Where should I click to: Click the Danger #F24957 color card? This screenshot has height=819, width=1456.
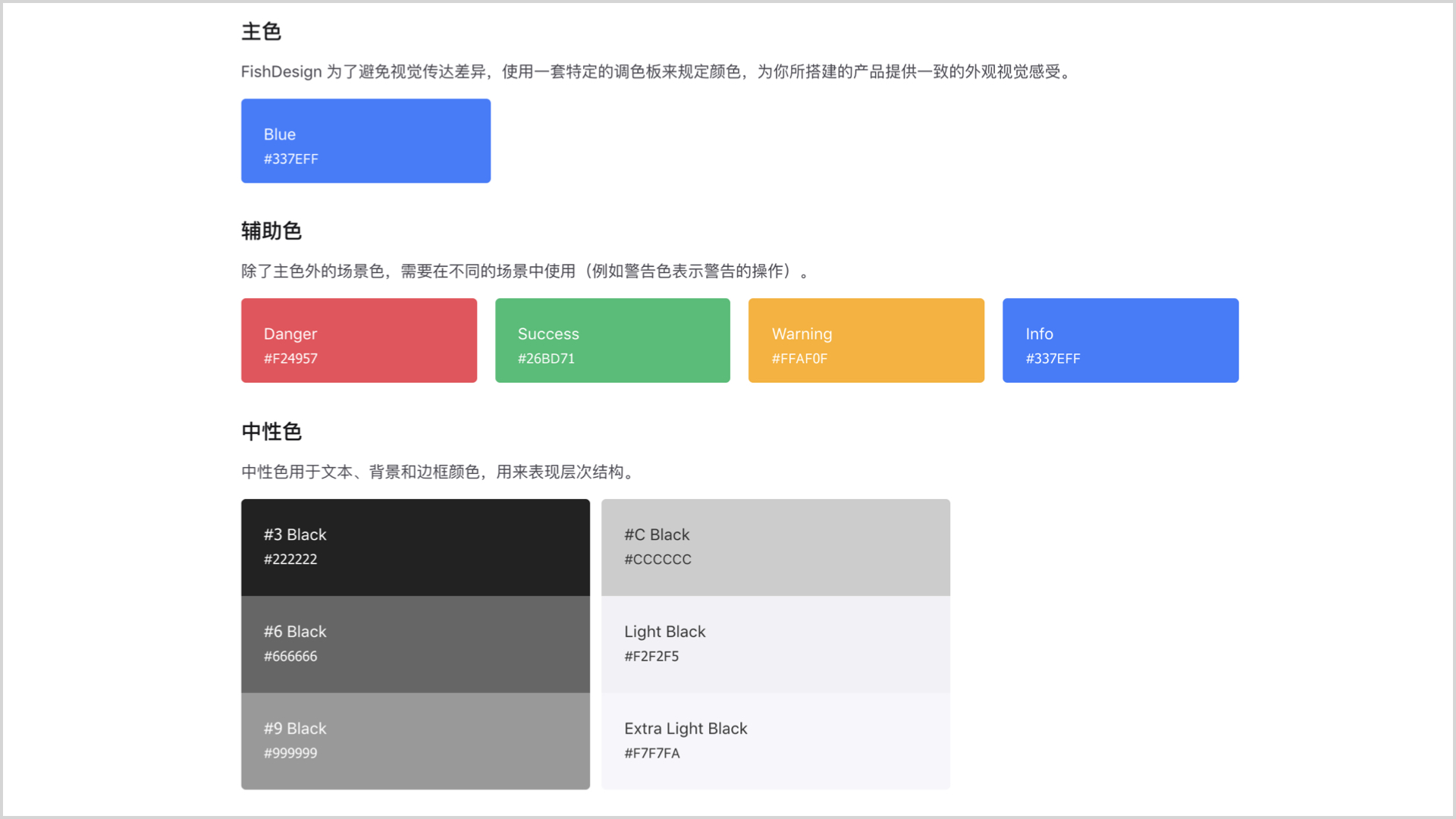click(x=359, y=340)
